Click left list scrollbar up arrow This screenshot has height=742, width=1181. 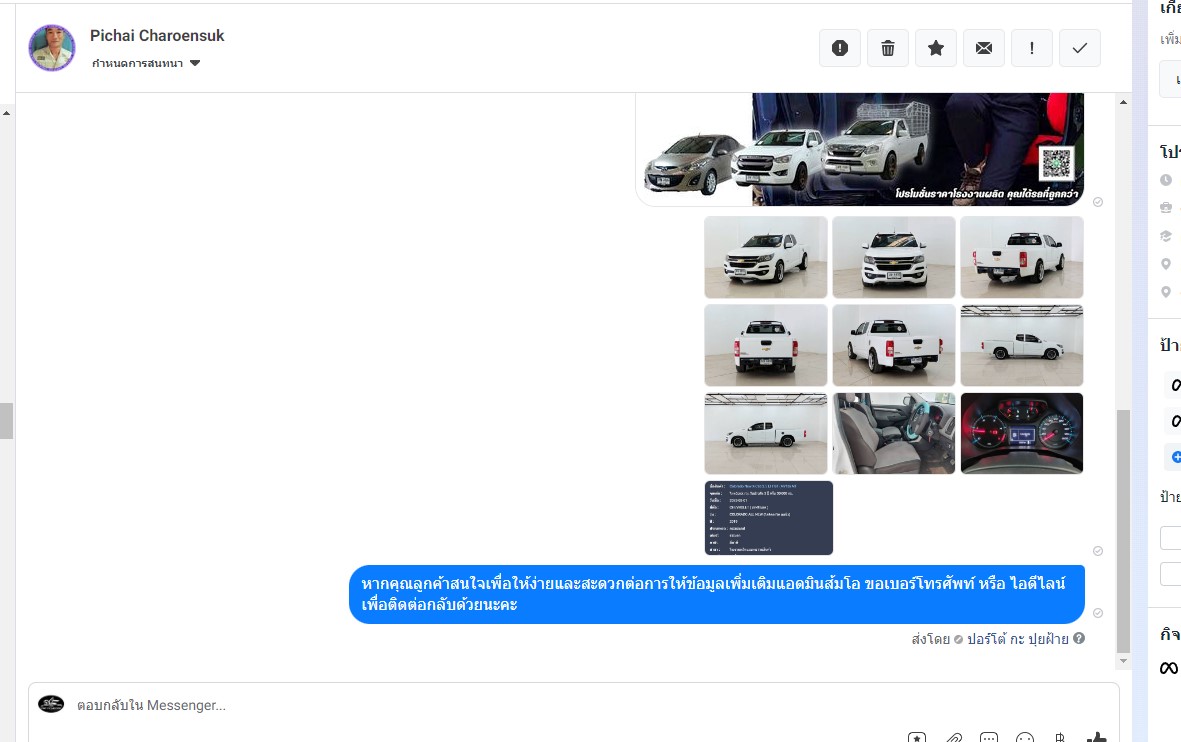pos(7,113)
